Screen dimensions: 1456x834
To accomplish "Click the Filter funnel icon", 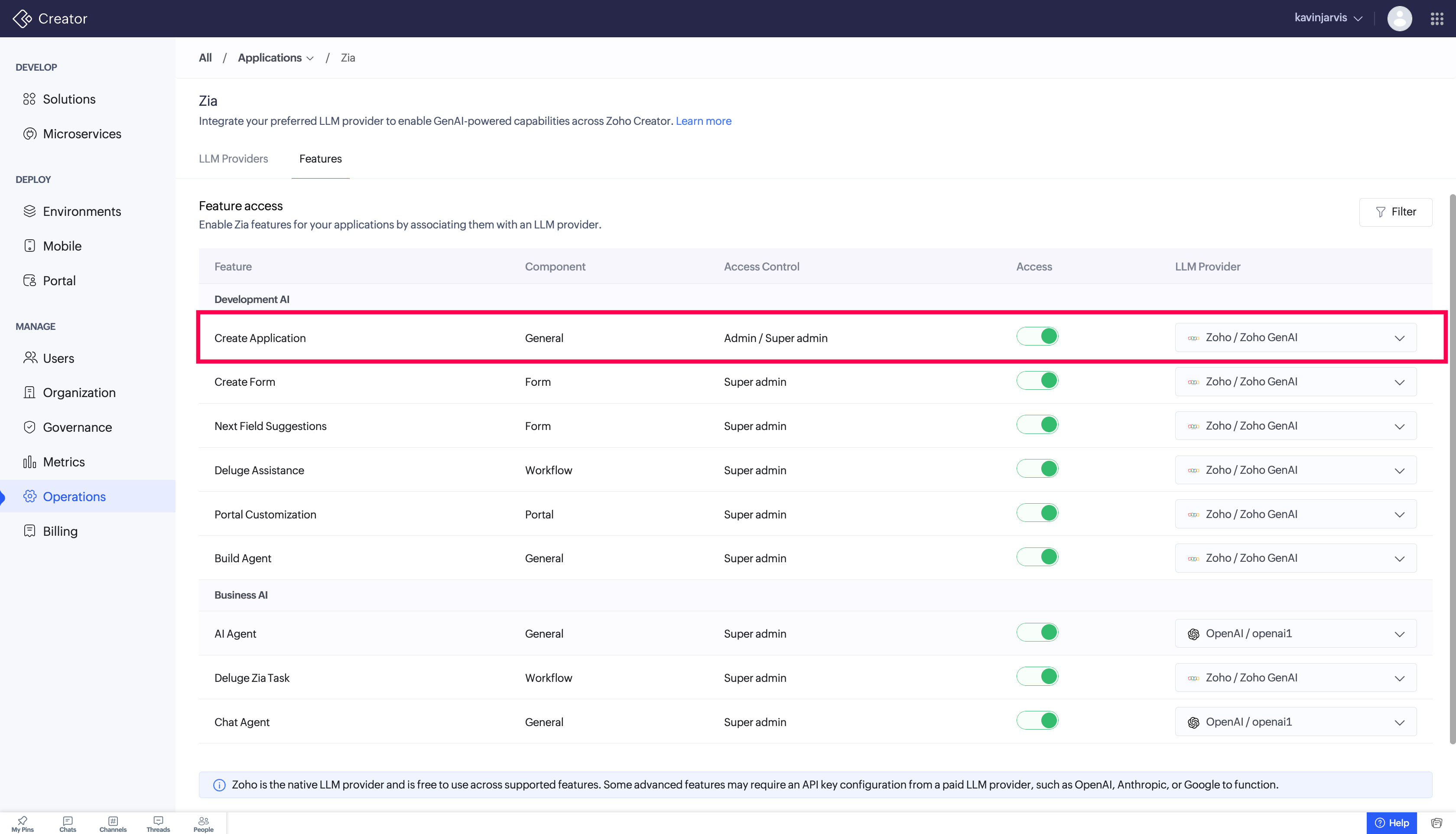I will [x=1381, y=212].
